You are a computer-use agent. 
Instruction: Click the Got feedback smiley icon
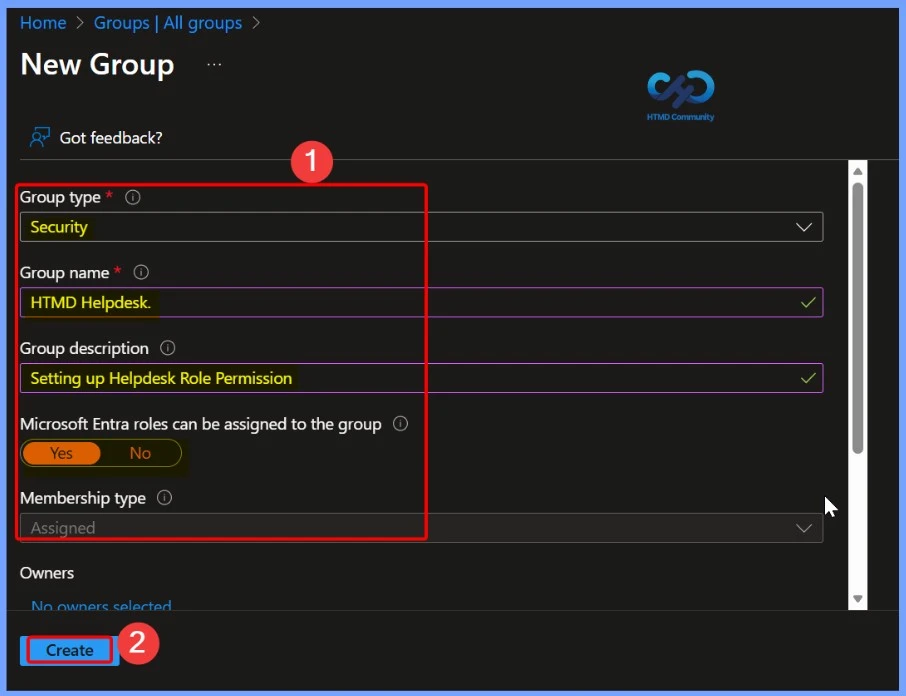pyautogui.click(x=38, y=137)
